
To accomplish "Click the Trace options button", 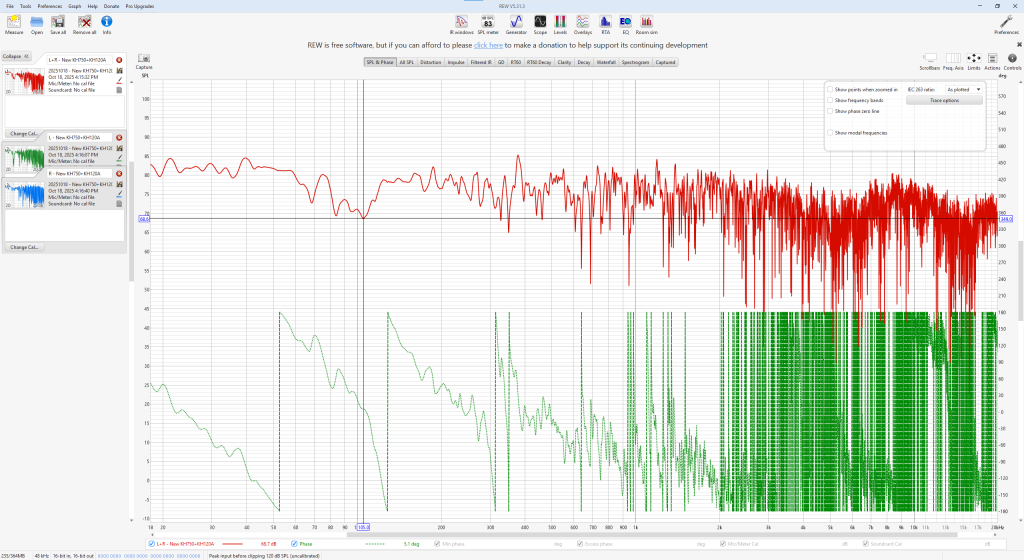I will pos(944,101).
